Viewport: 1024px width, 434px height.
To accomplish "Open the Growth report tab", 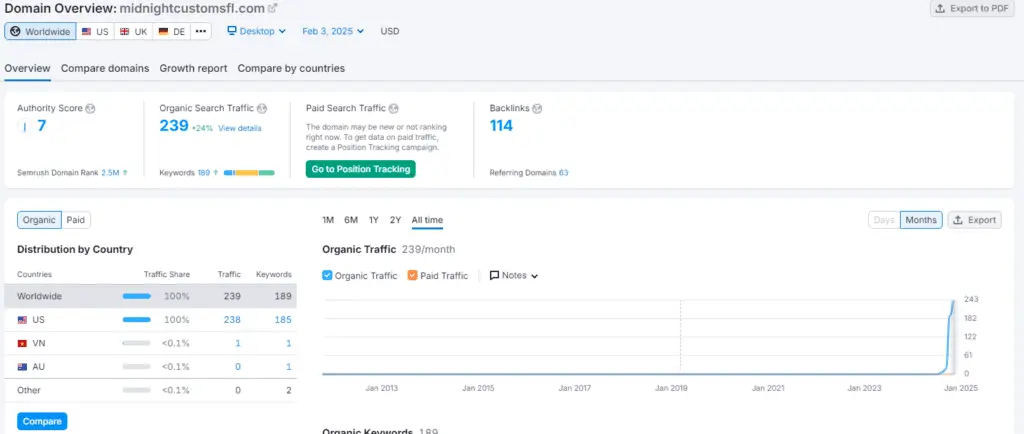I will (193, 68).
